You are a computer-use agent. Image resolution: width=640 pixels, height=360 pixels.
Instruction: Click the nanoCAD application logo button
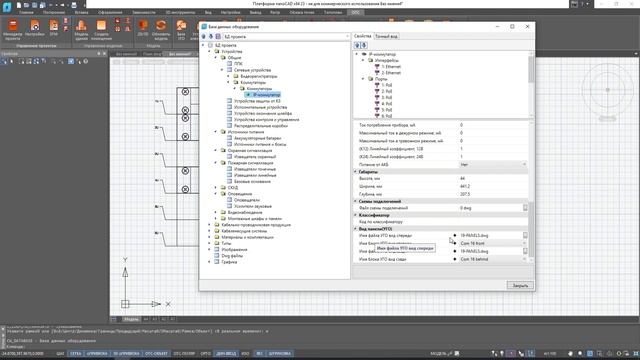(7, 6)
